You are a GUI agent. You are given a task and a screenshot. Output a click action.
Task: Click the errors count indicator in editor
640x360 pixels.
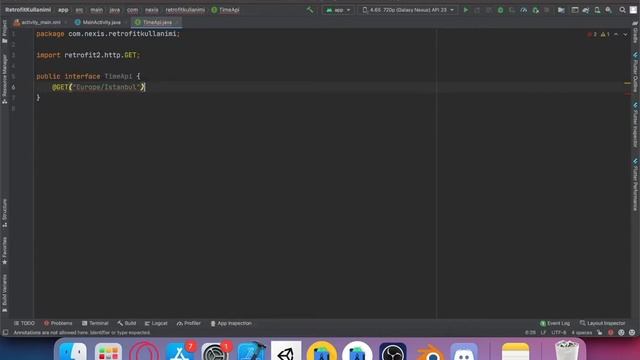tap(592, 34)
